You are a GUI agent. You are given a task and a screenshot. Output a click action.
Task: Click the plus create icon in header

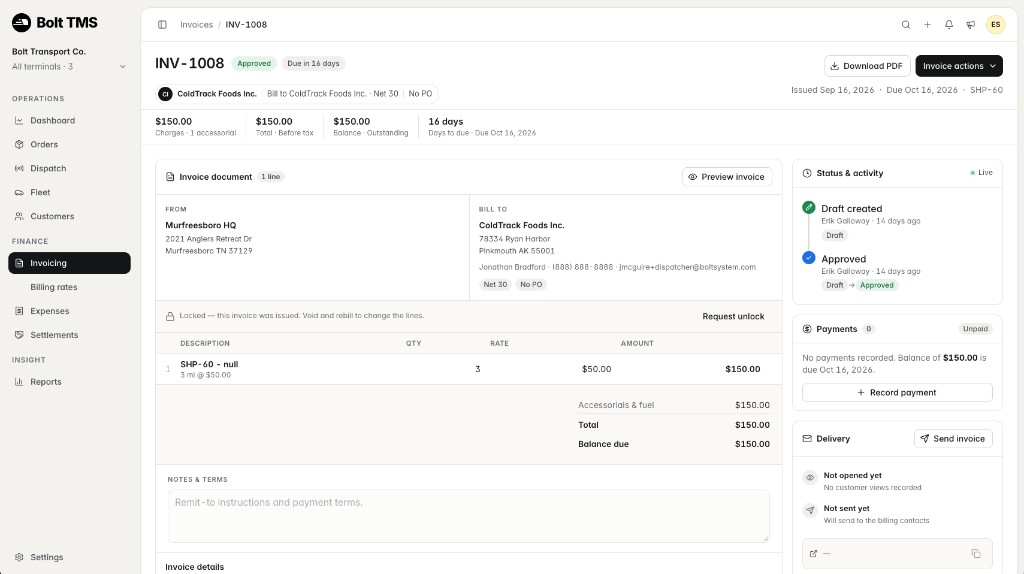click(927, 25)
